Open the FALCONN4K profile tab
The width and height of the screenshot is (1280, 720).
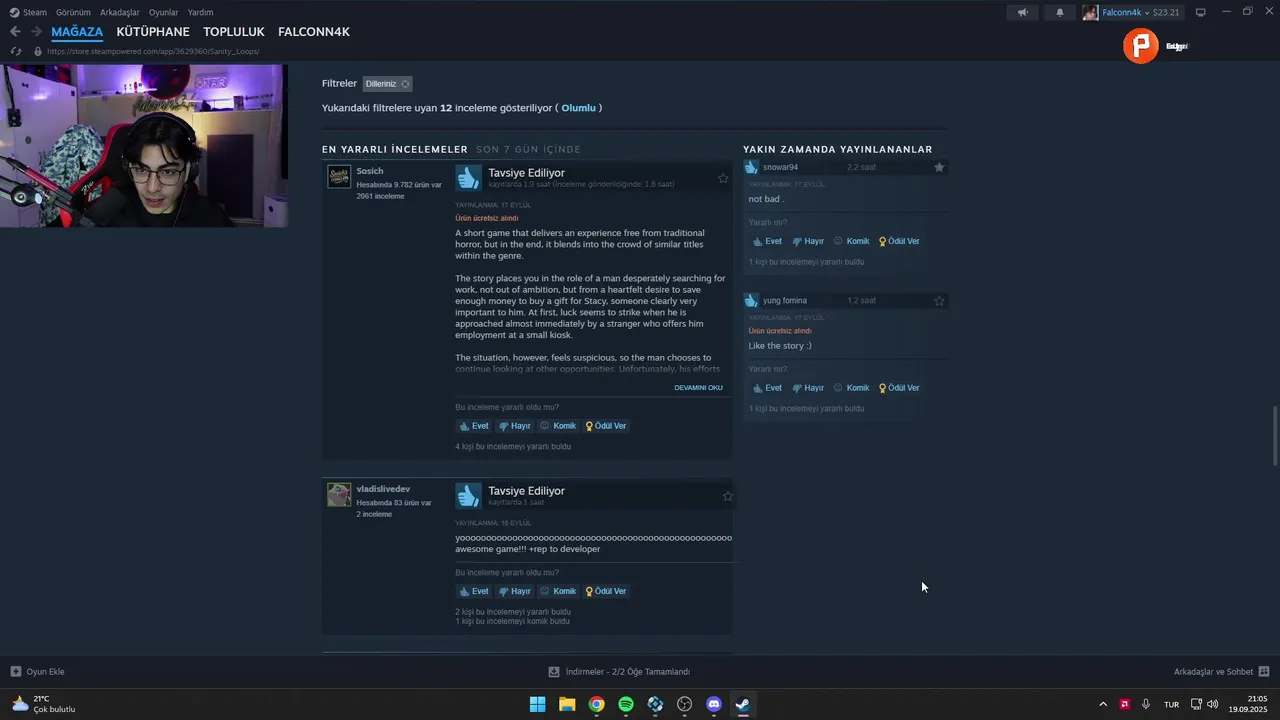314,32
